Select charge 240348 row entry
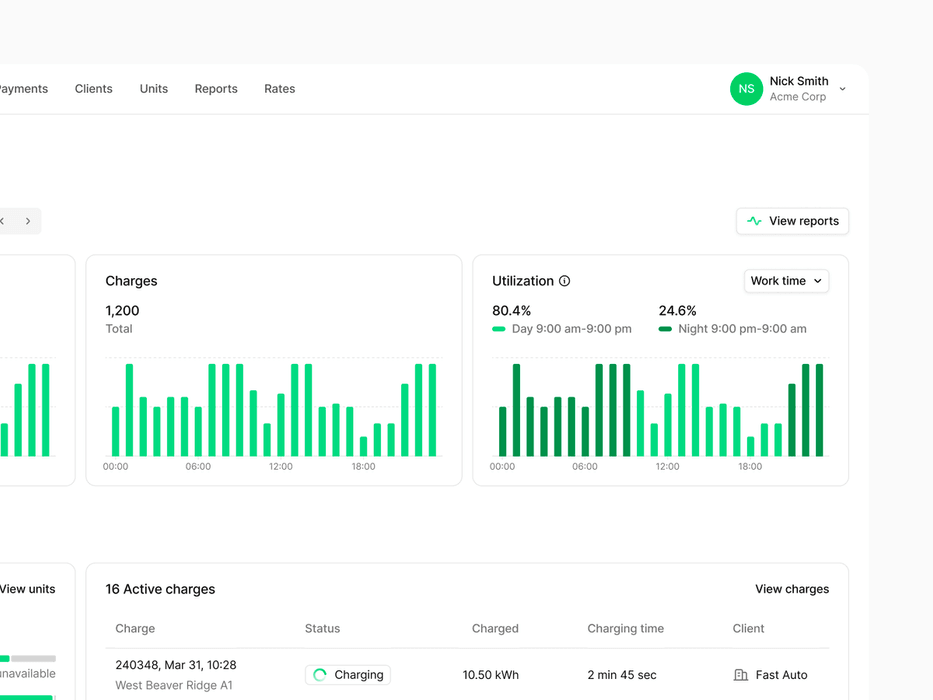The width and height of the screenshot is (933, 700). [175, 665]
